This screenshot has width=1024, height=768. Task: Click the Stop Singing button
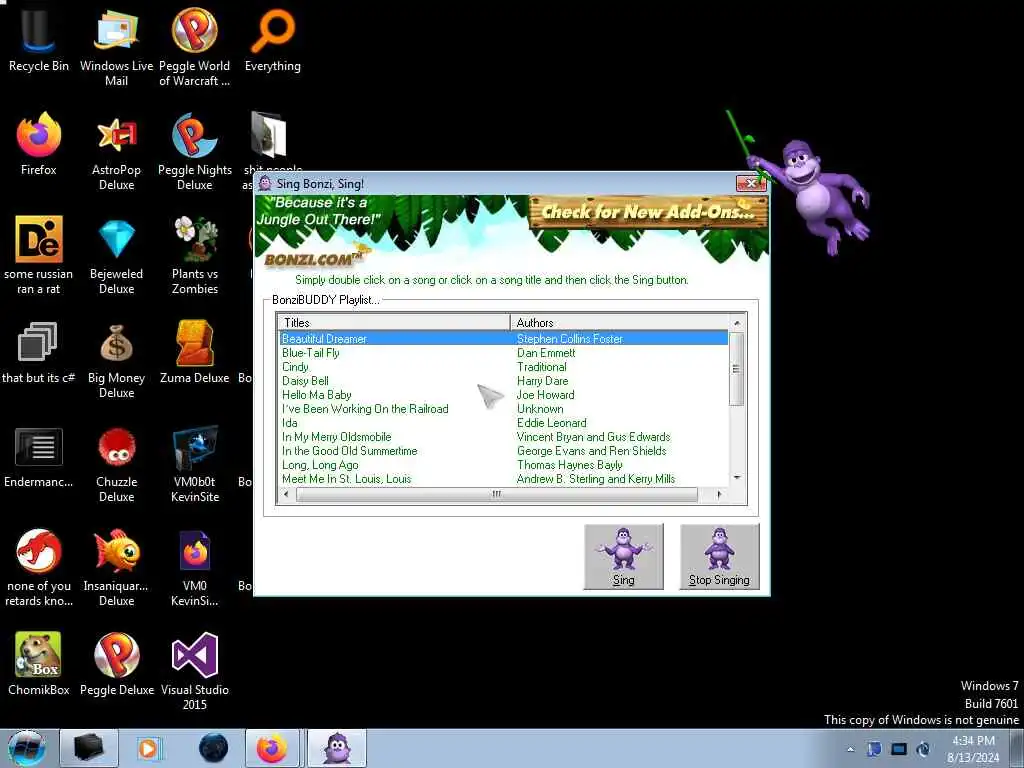point(720,556)
